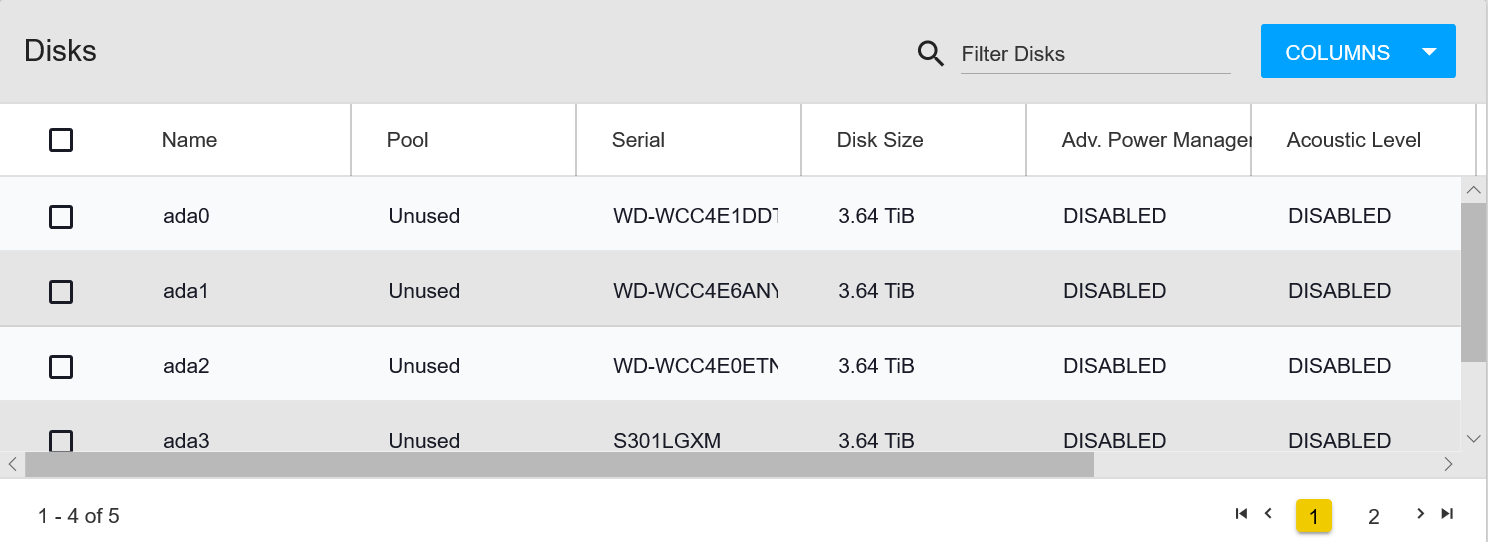This screenshot has width=1488, height=542.
Task: Click vertical scrollbar down arrow
Action: point(1473,438)
